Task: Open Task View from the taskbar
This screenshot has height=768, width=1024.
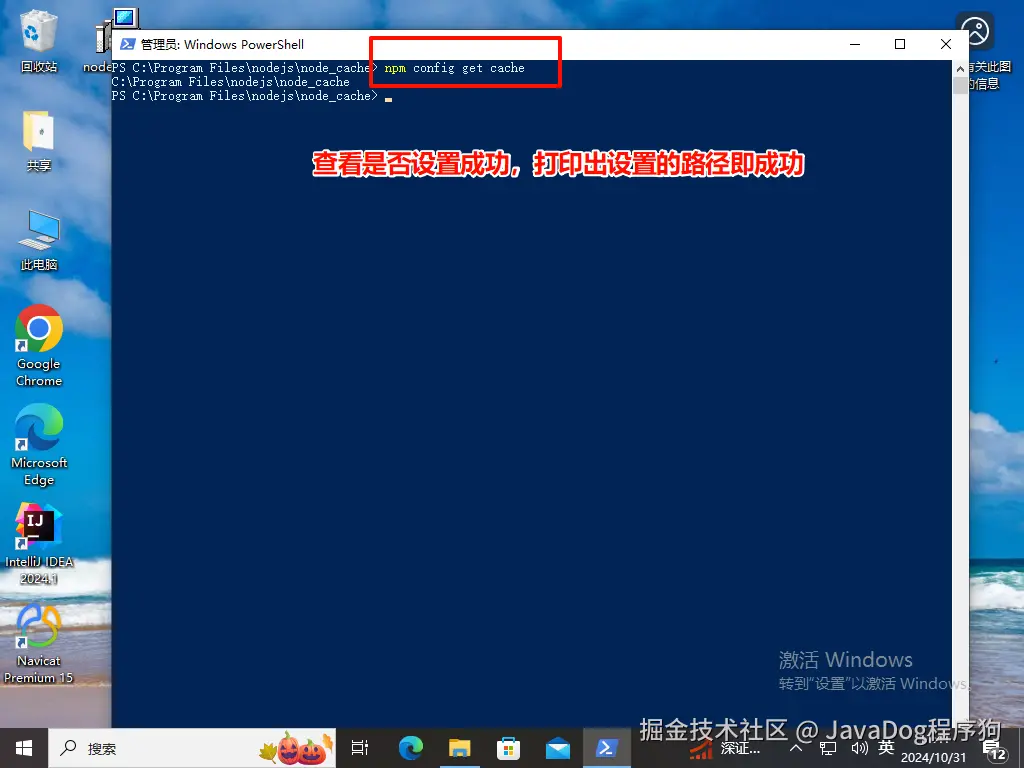Action: [x=360, y=748]
